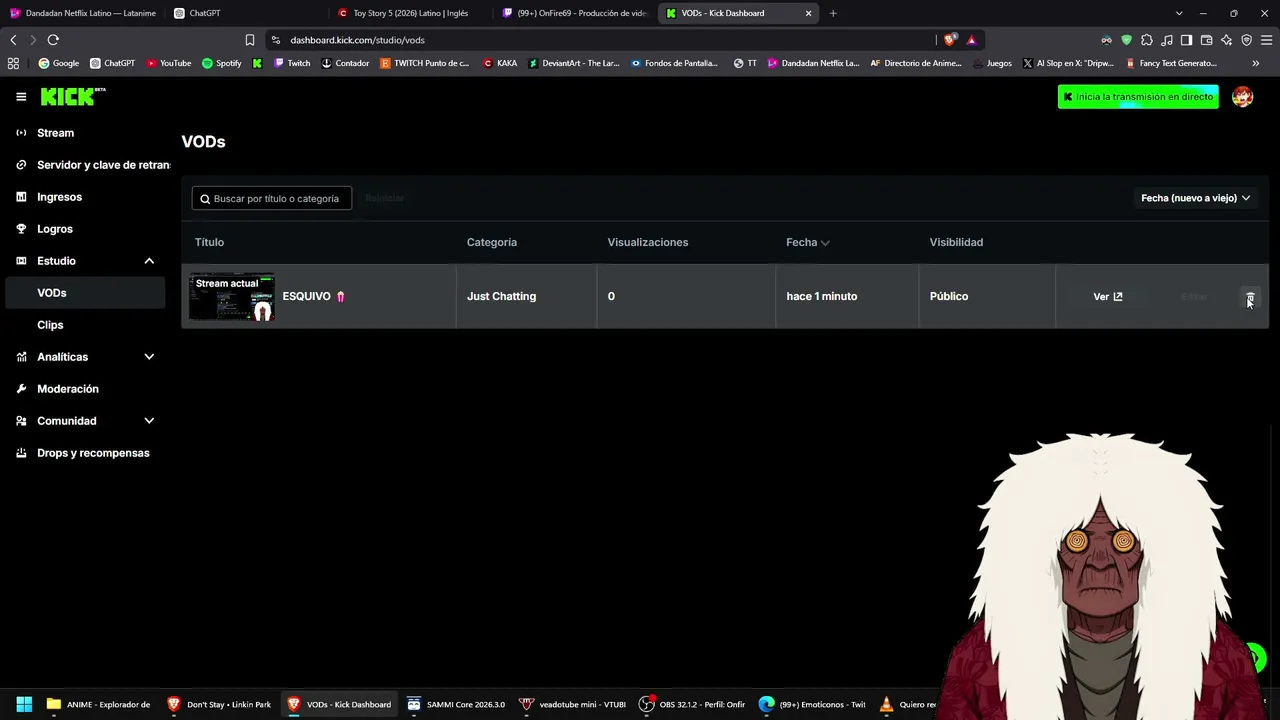Delete the ESQUIVO VOD with trash icon

pyautogui.click(x=1250, y=297)
